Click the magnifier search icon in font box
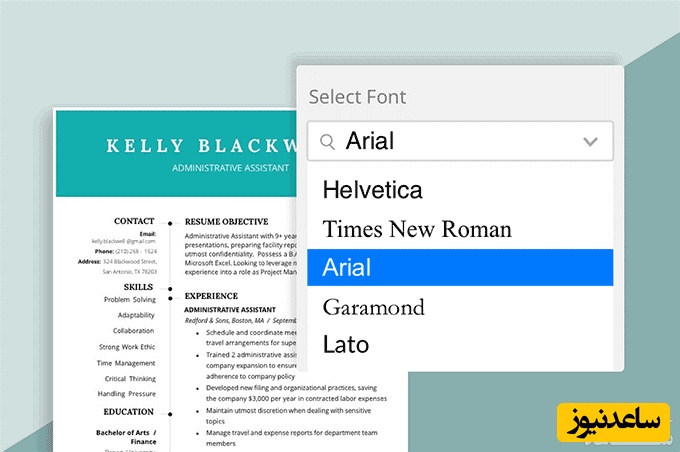 point(327,142)
